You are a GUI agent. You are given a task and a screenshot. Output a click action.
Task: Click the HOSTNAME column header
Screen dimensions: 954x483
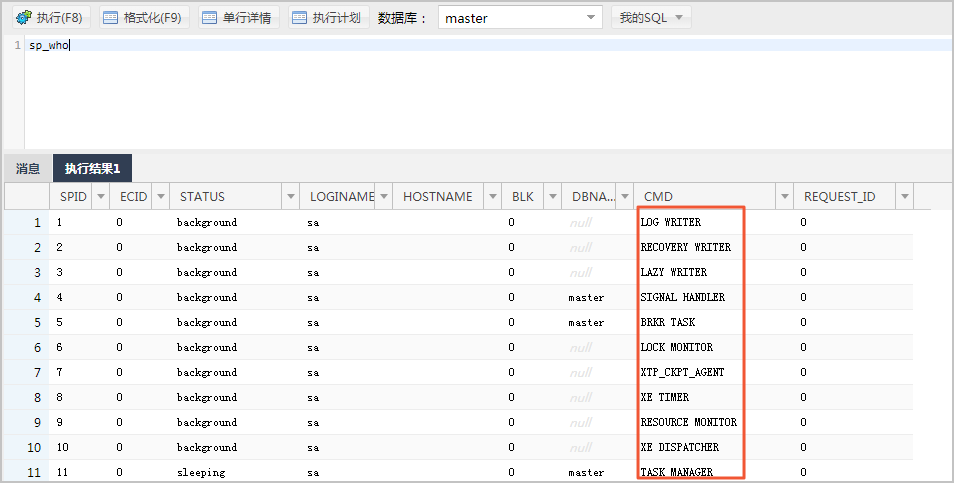pos(437,196)
